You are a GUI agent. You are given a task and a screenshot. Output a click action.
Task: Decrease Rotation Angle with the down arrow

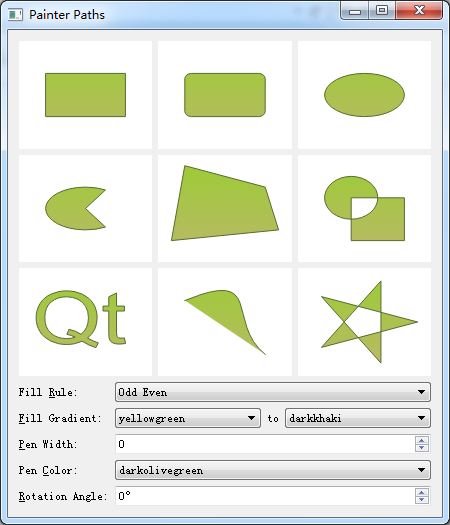pos(422,500)
